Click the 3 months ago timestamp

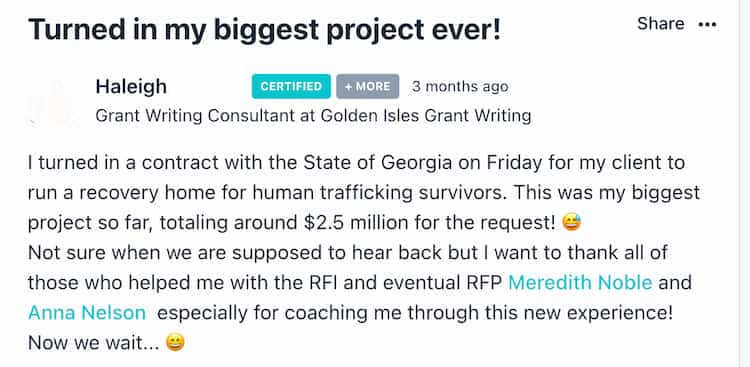tap(460, 87)
